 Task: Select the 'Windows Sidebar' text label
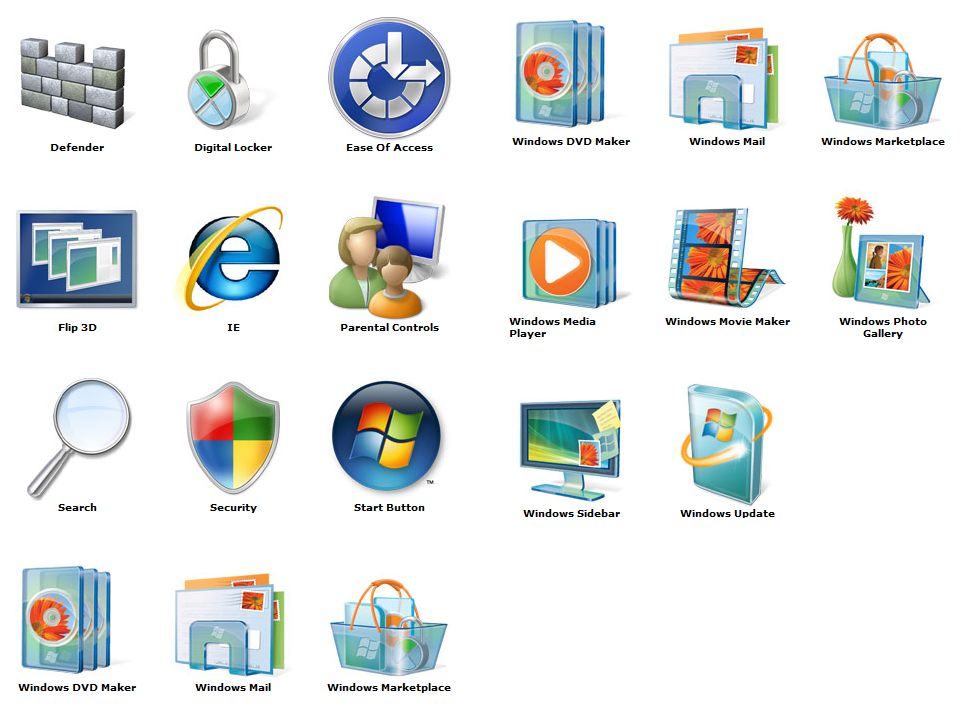coord(571,514)
